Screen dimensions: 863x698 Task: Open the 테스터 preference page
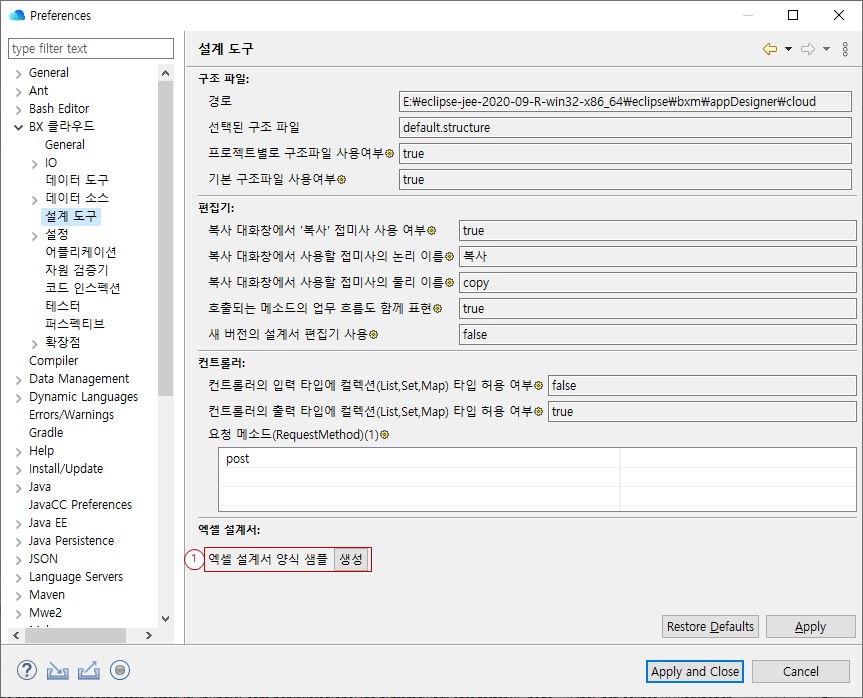(x=62, y=306)
